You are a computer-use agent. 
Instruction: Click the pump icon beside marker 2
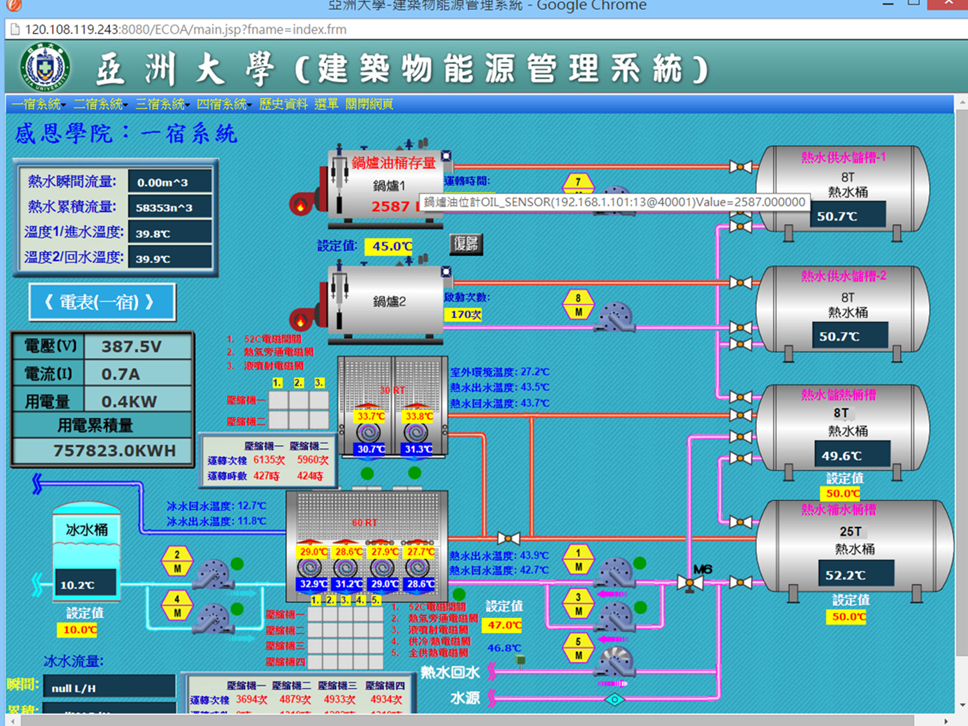213,574
